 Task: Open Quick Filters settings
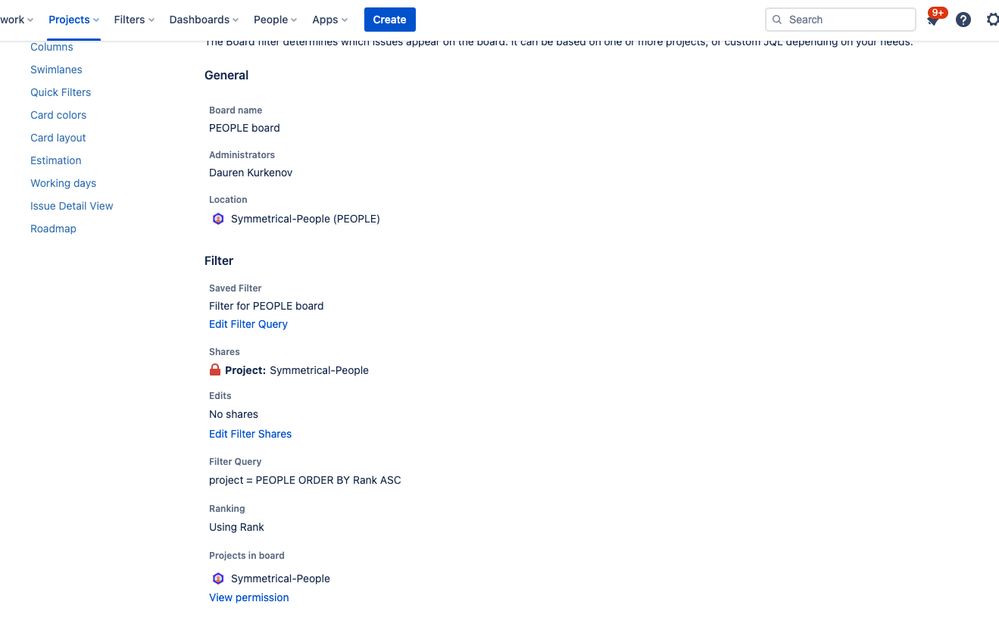[61, 92]
